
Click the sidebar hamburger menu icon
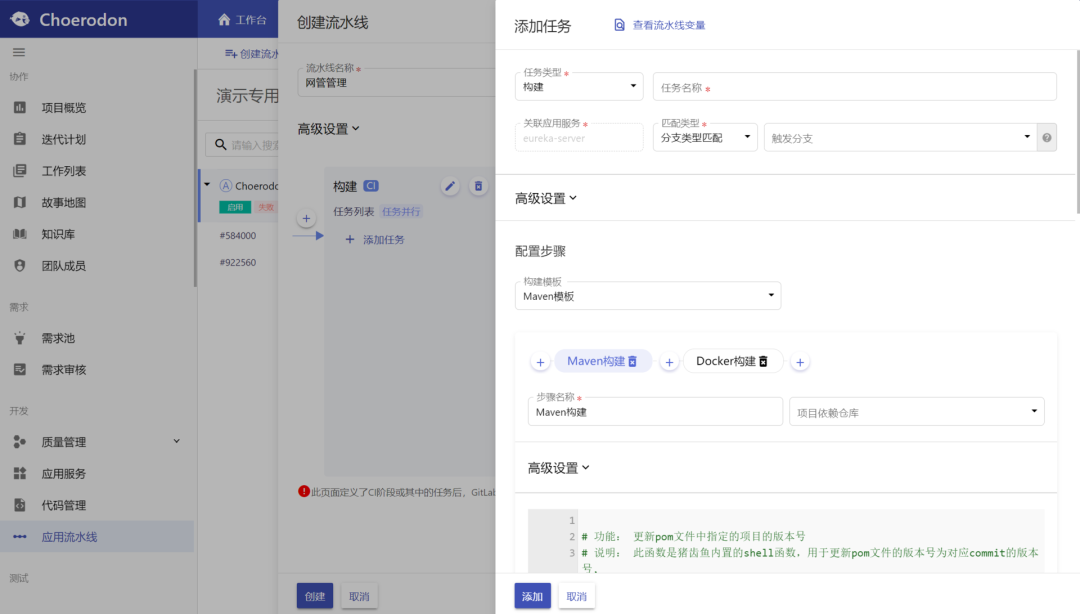(19, 52)
